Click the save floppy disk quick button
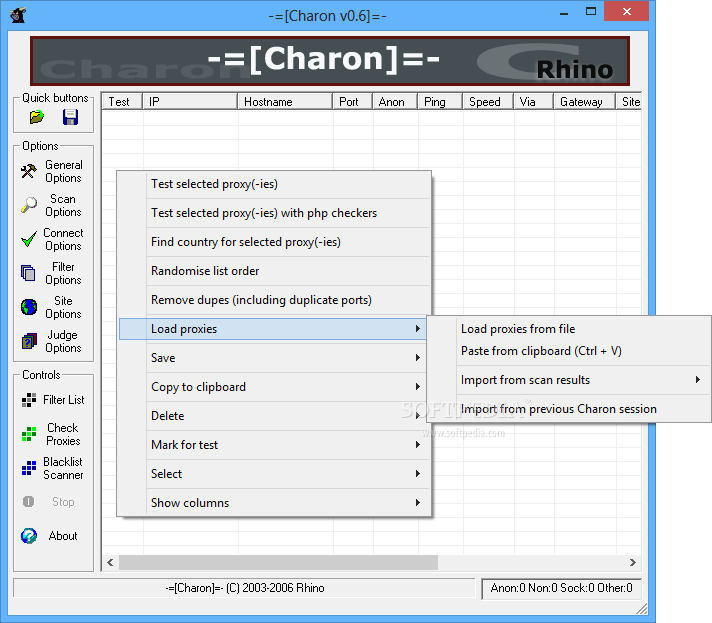Image resolution: width=712 pixels, height=623 pixels. tap(70, 117)
